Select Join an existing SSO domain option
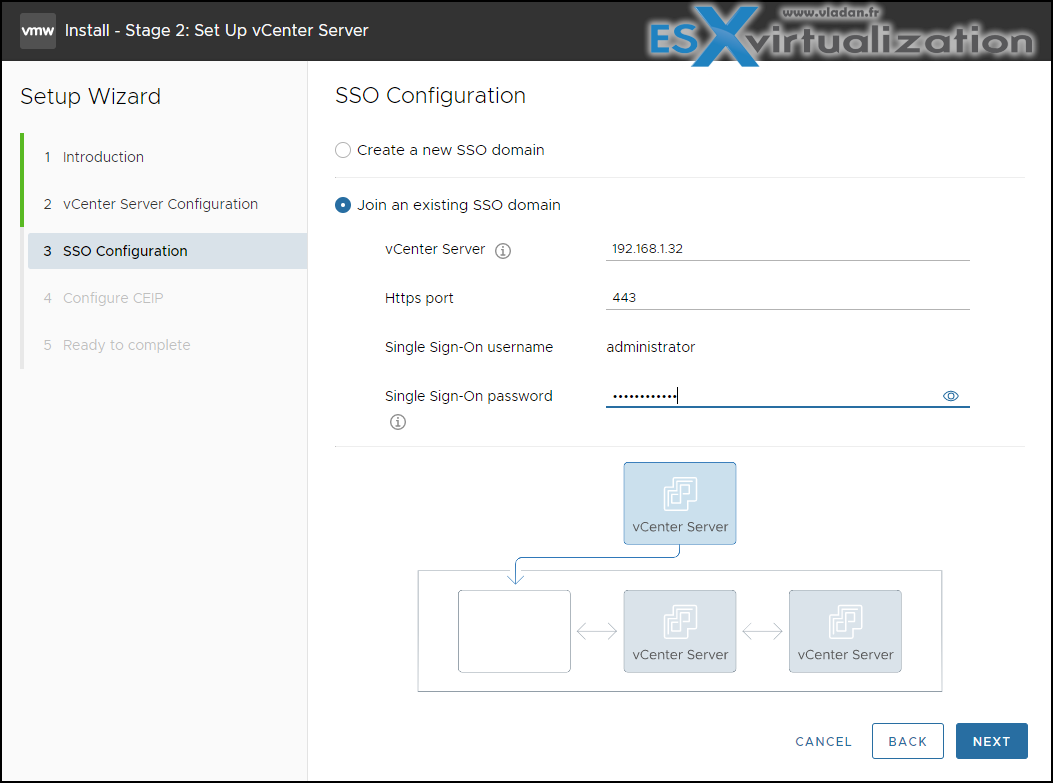This screenshot has height=783, width=1053. click(x=343, y=205)
